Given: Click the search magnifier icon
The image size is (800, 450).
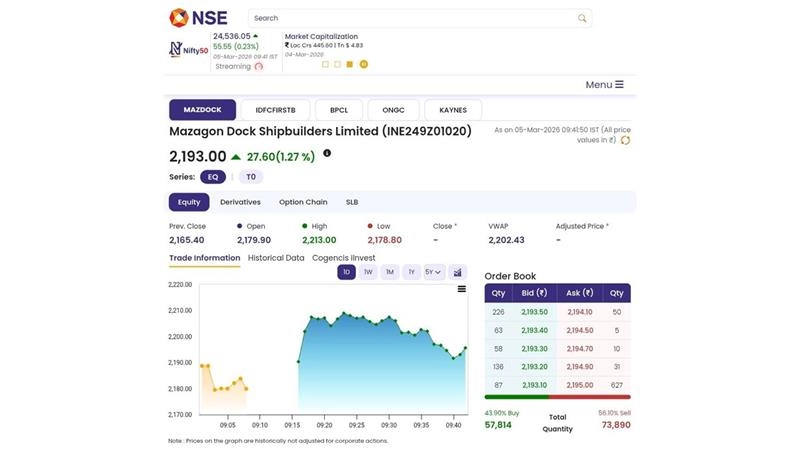Looking at the screenshot, I should coord(582,18).
